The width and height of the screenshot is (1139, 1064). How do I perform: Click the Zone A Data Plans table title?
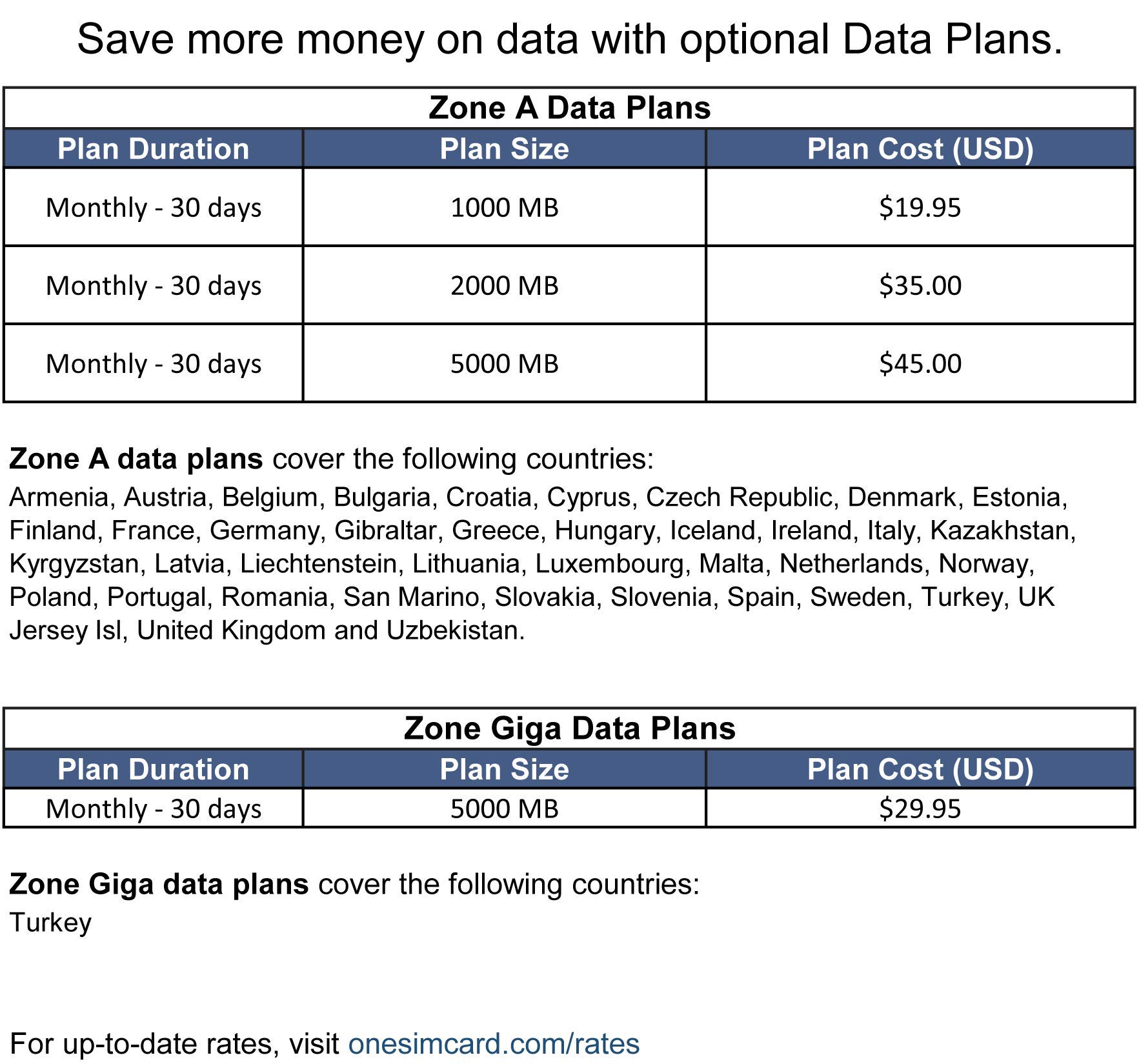(x=569, y=108)
